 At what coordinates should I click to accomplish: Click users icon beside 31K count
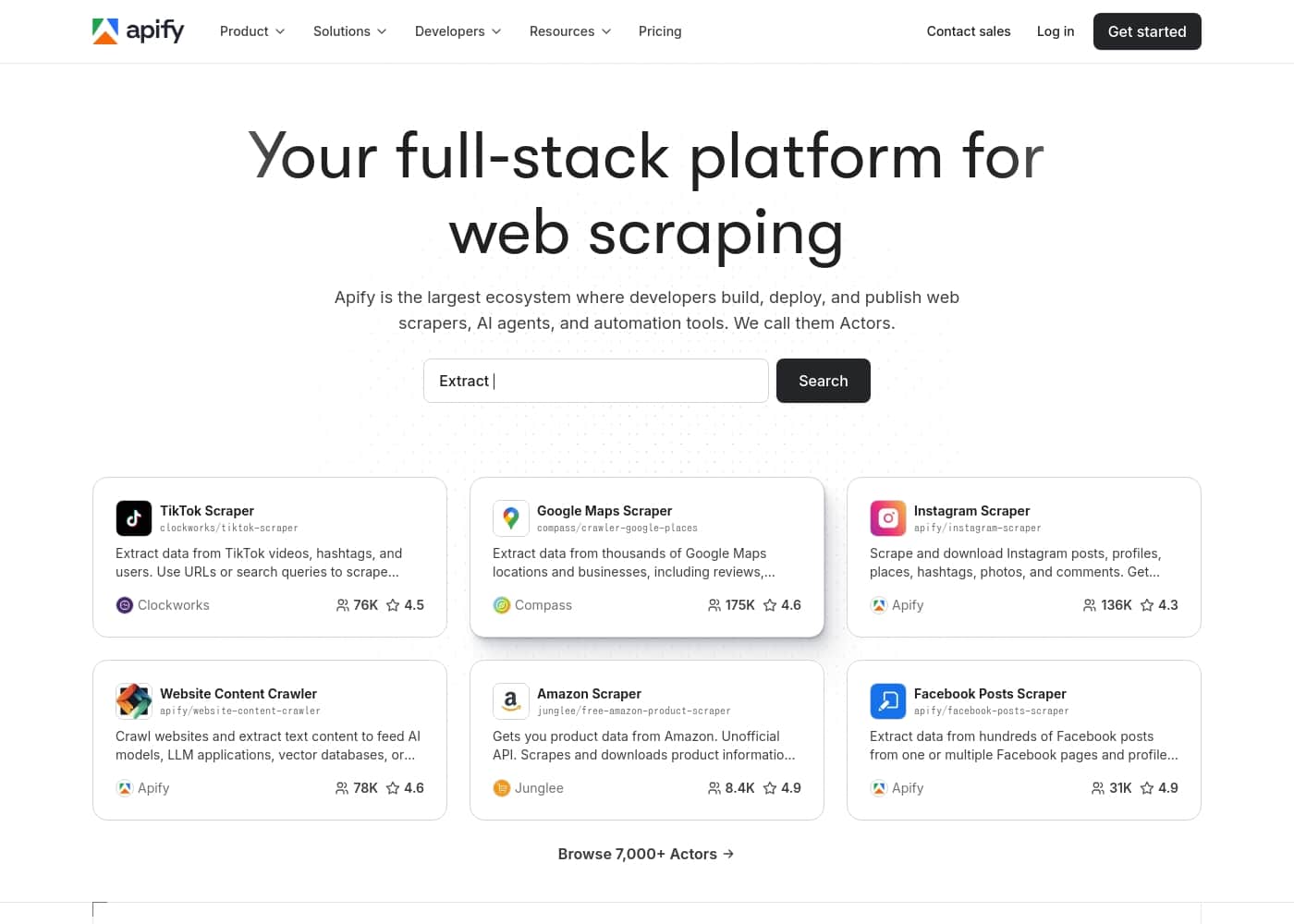point(1098,788)
